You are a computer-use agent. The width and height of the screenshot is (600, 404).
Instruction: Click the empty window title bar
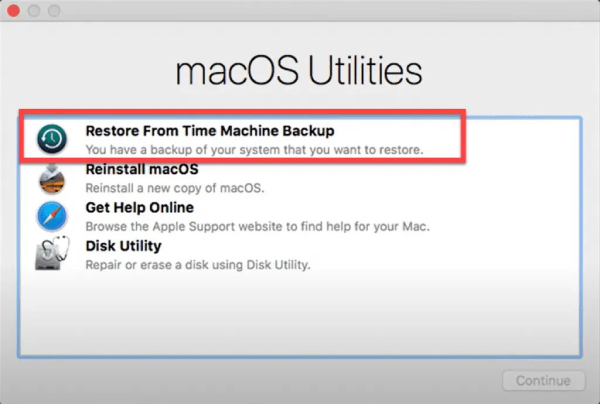coord(300,11)
